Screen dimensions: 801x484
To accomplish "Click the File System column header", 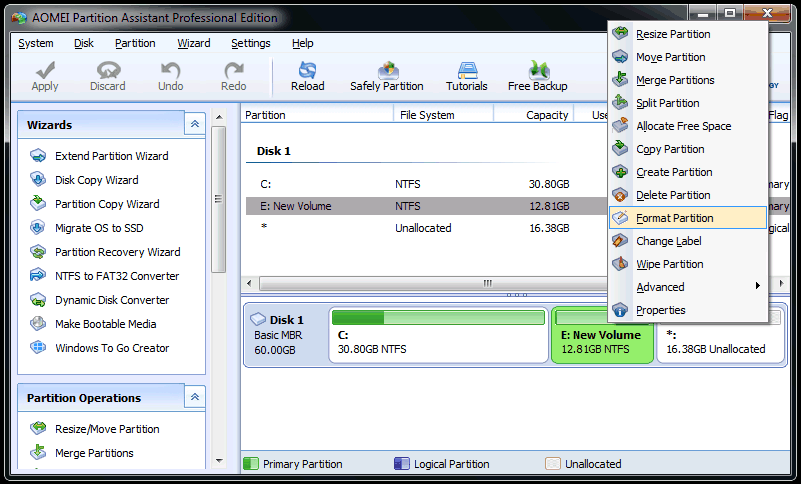I will [443, 115].
